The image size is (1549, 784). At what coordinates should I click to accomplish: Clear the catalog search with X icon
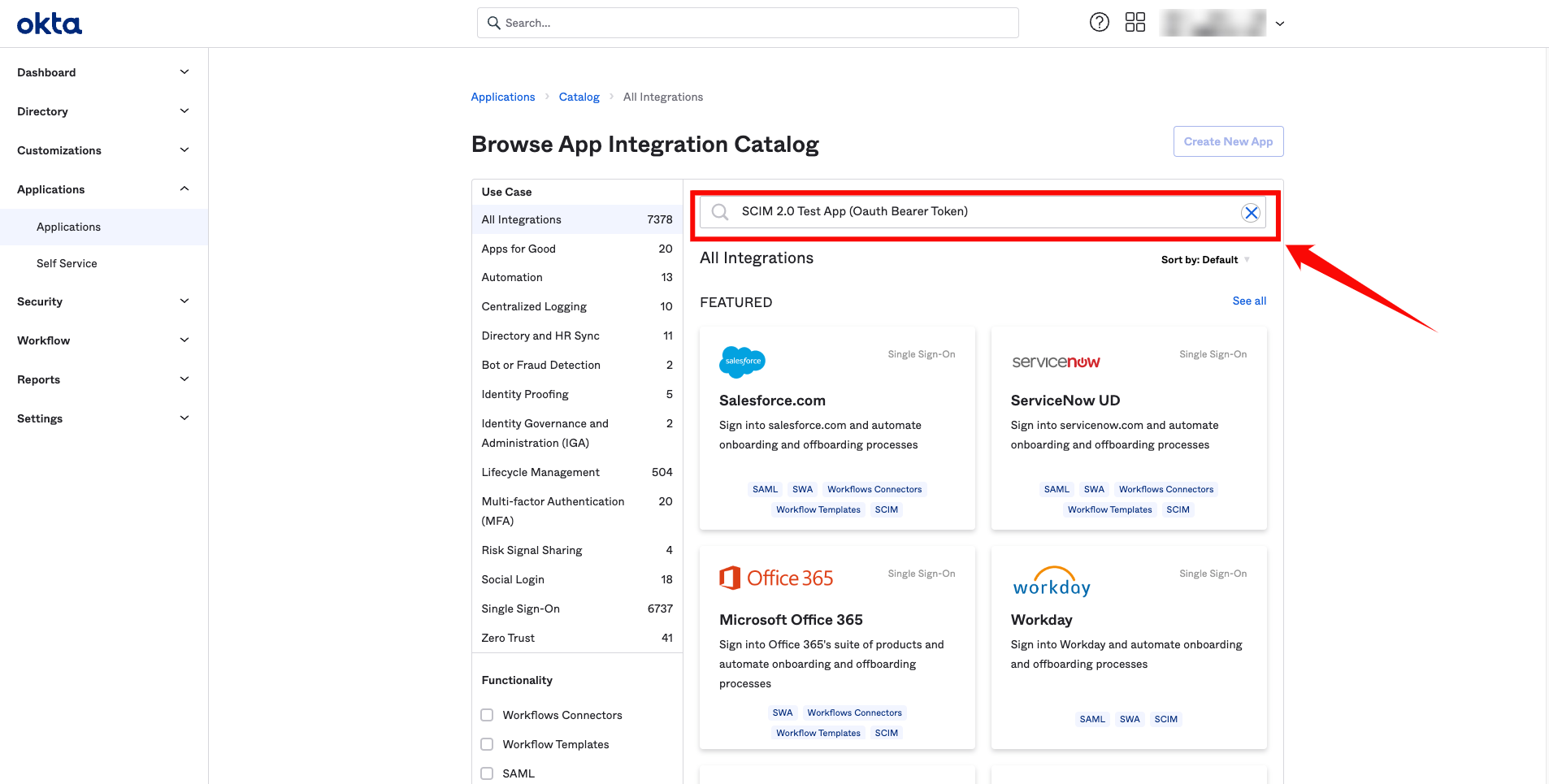[1251, 213]
